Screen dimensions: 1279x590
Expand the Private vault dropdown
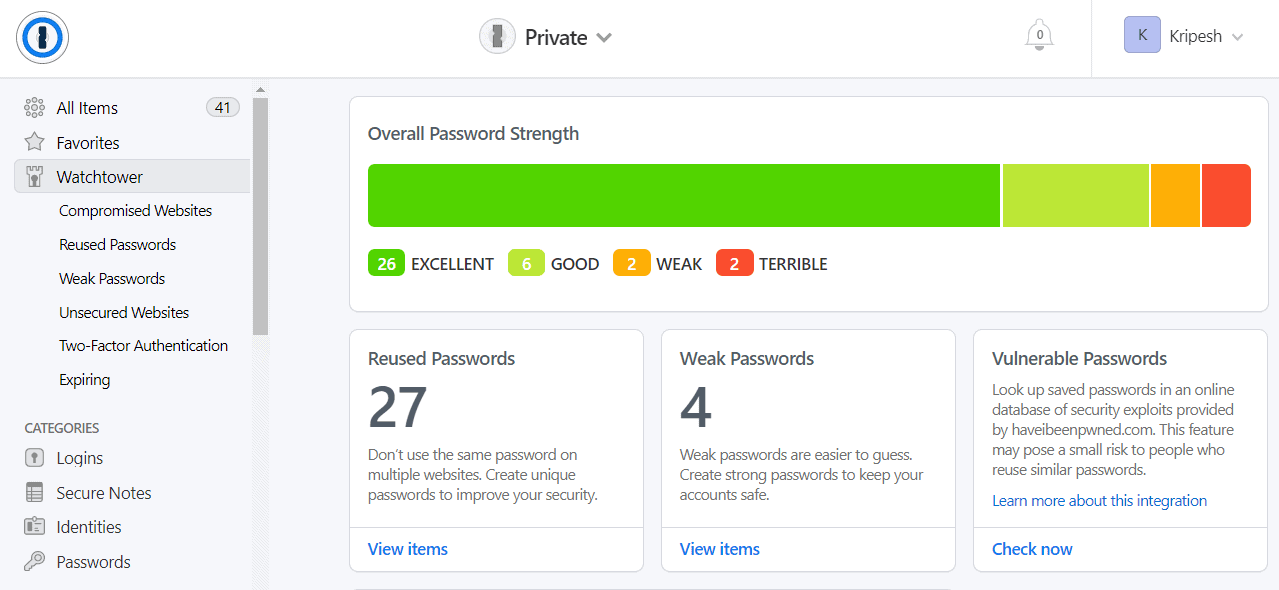pyautogui.click(x=604, y=38)
